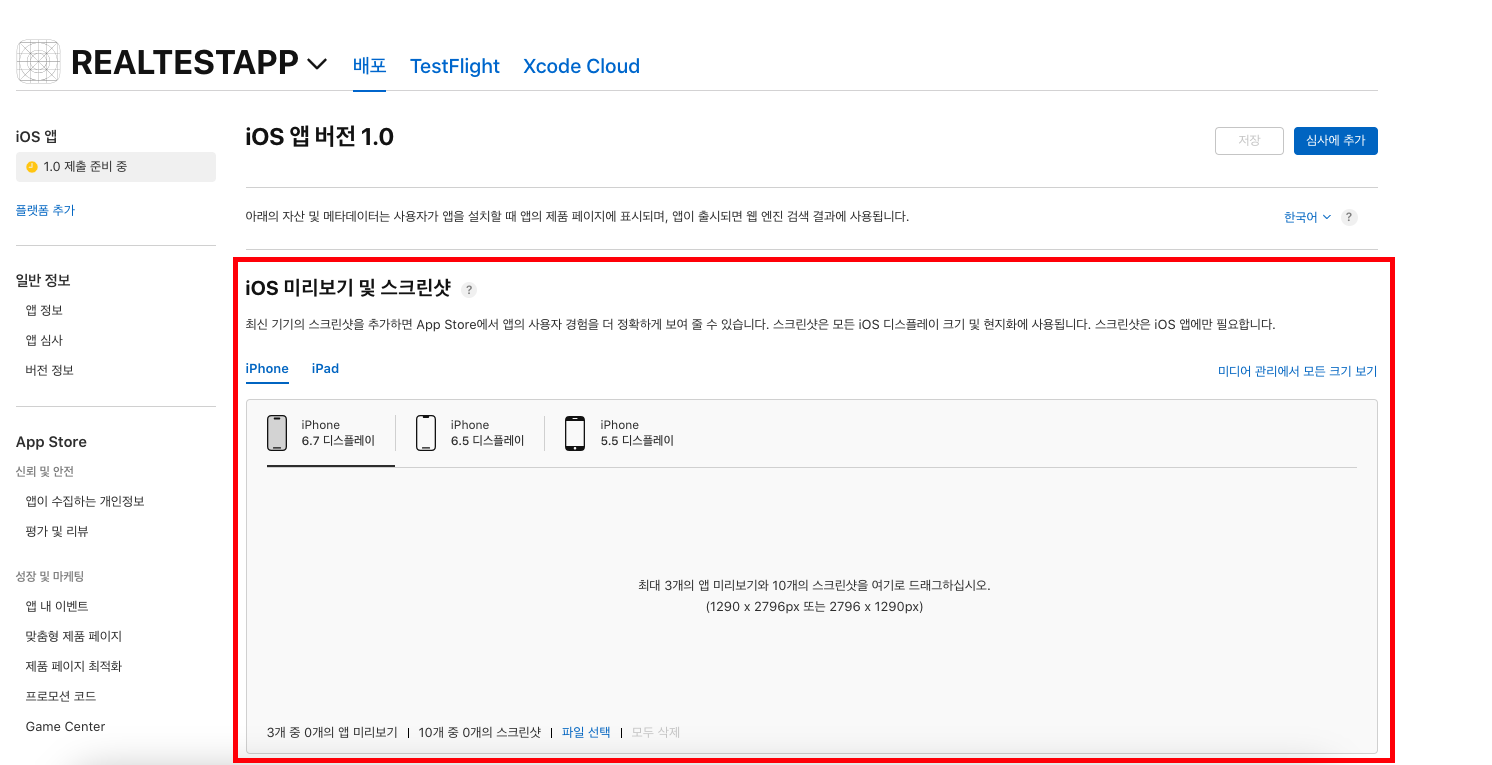The image size is (1492, 765).
Task: Click the iPhone 6.5 display phone icon
Action: click(x=426, y=433)
